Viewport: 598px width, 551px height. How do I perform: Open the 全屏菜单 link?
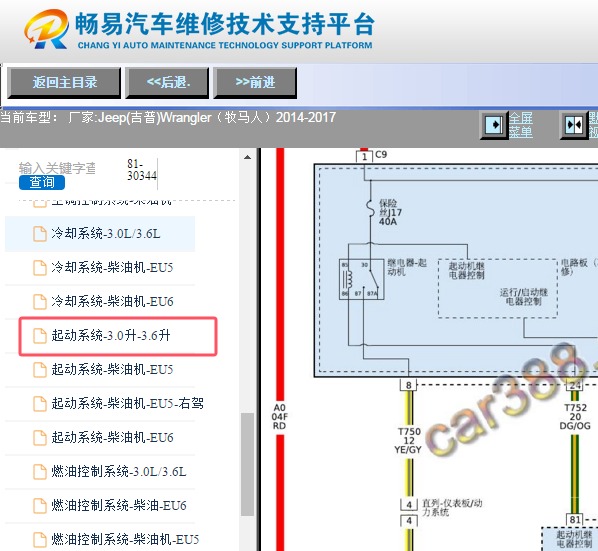click(x=521, y=125)
